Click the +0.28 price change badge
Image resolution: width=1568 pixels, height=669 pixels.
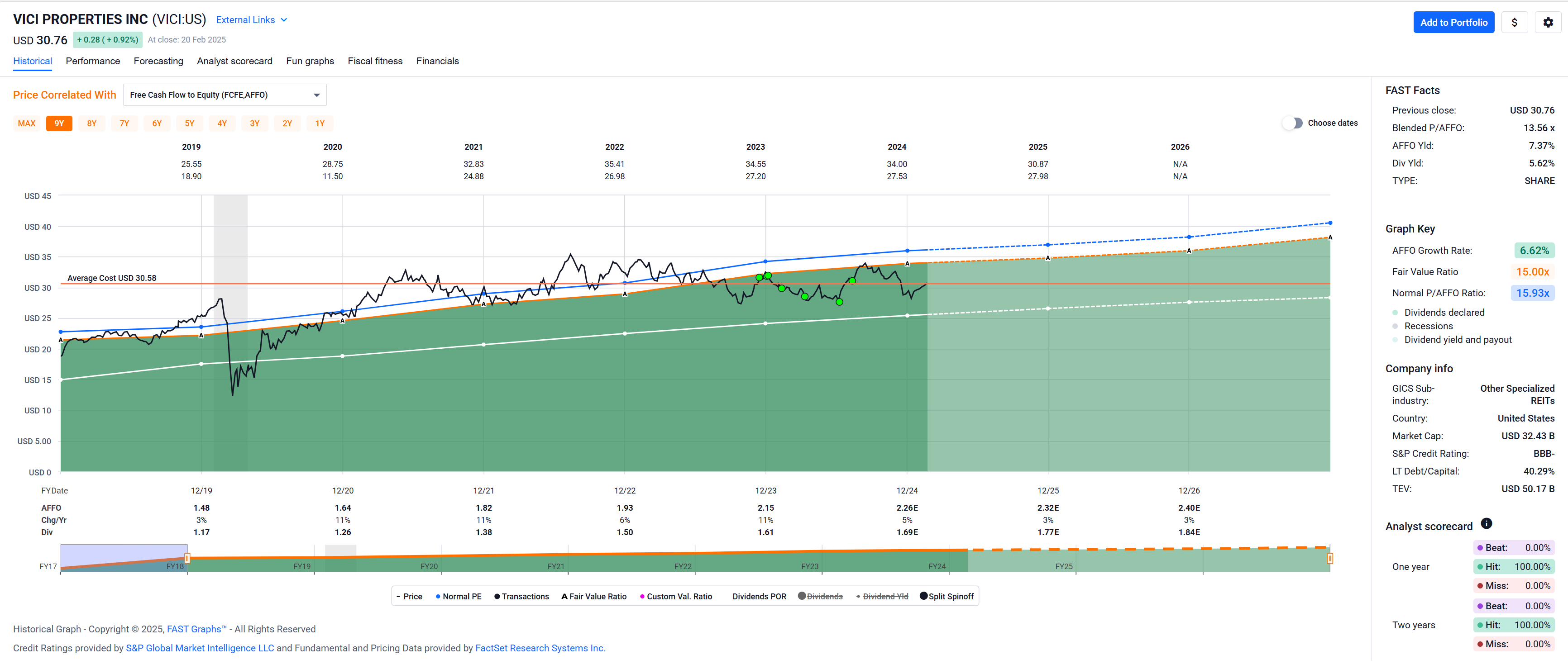(107, 39)
